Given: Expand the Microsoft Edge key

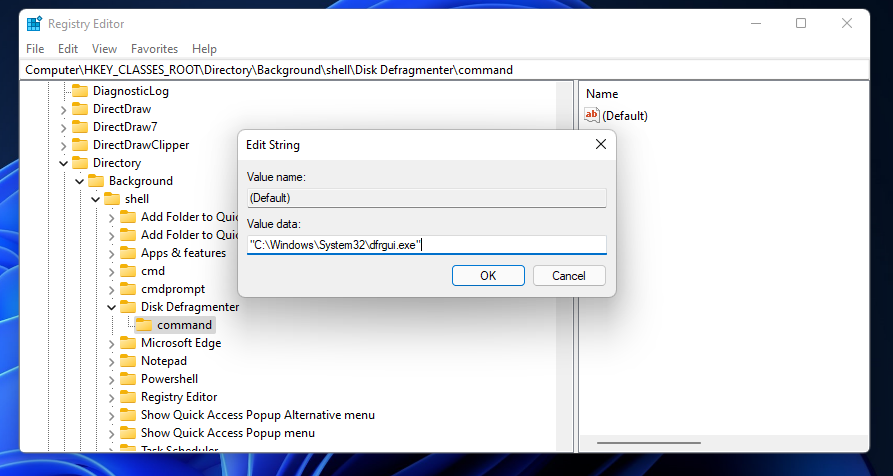Looking at the screenshot, I should point(111,343).
